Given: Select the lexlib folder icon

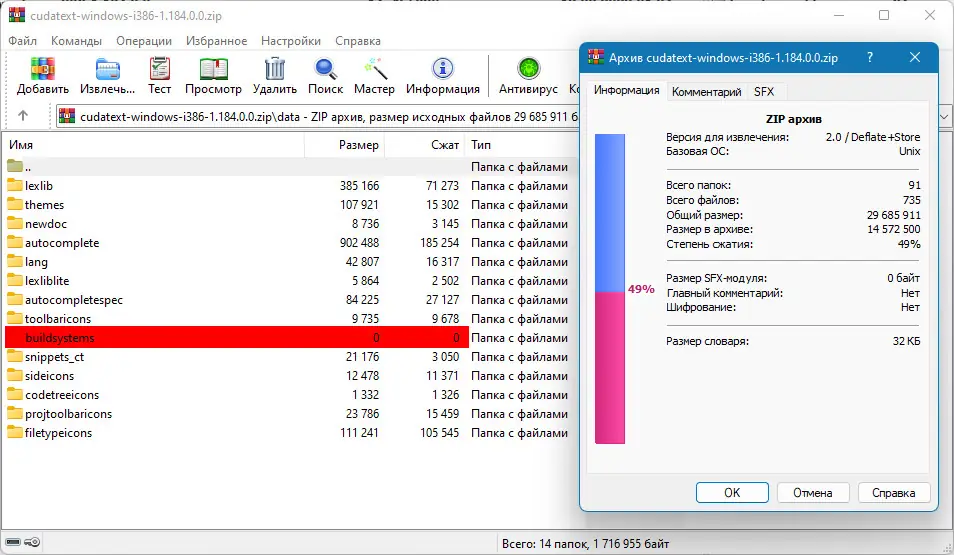Looking at the screenshot, I should point(15,185).
